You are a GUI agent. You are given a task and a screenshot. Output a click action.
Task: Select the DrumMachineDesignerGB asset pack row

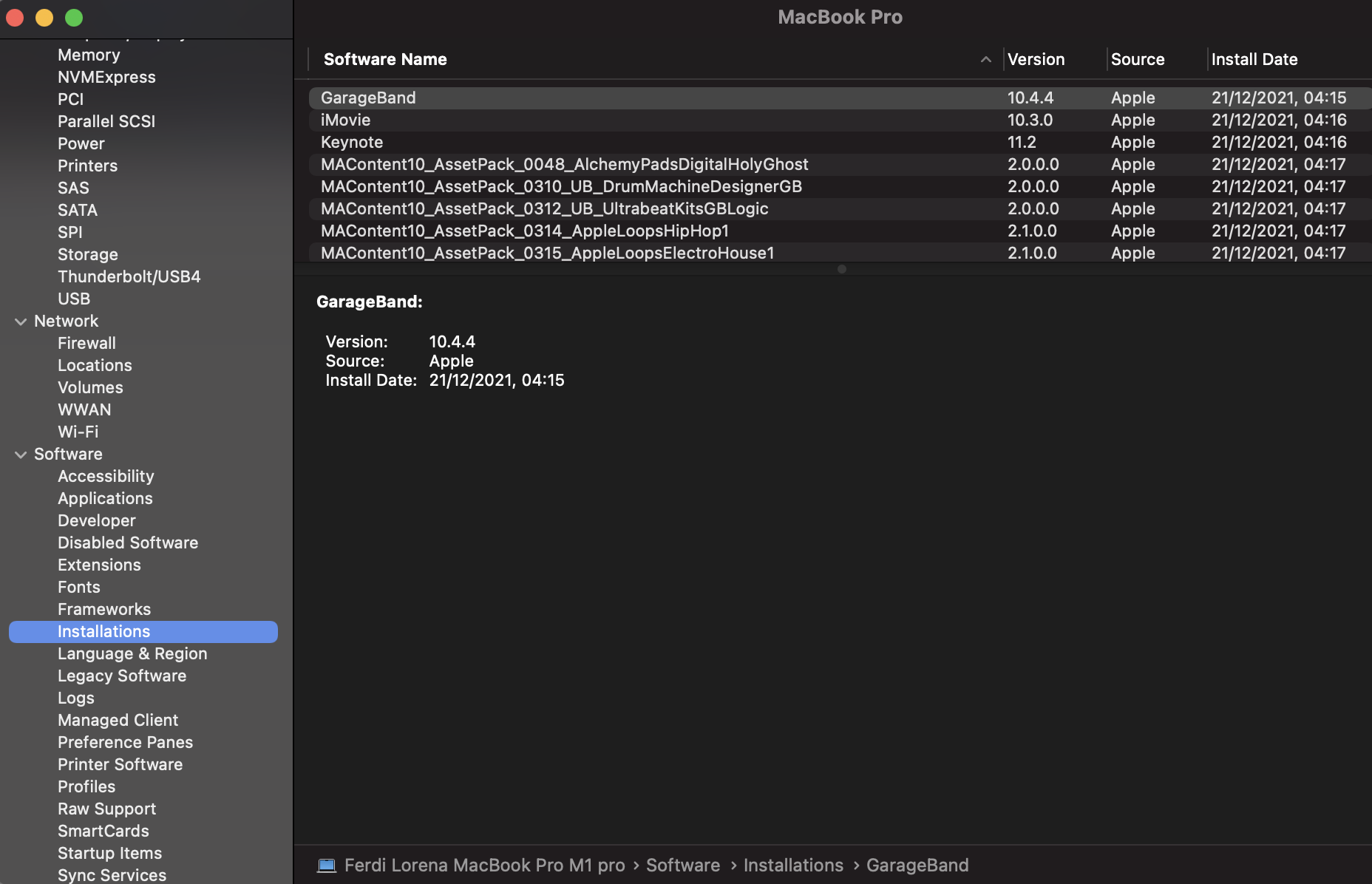coord(840,187)
